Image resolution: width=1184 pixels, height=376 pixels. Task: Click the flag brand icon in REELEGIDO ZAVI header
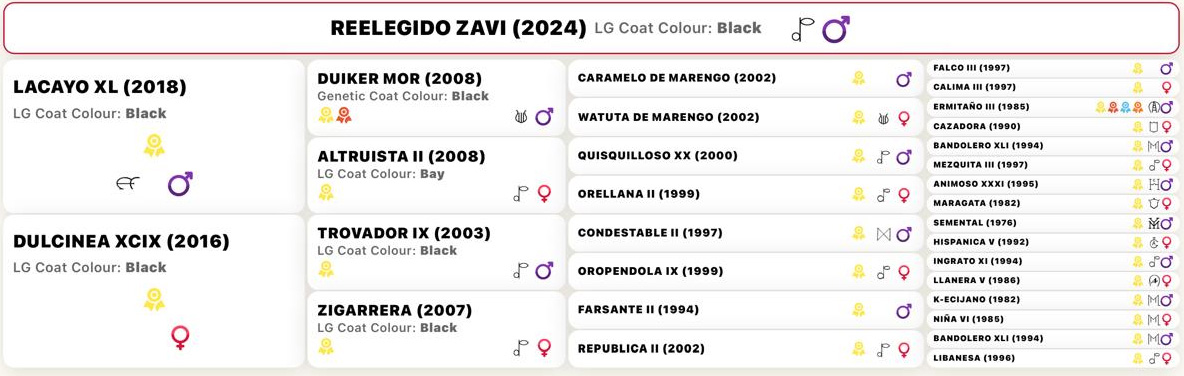point(803,29)
